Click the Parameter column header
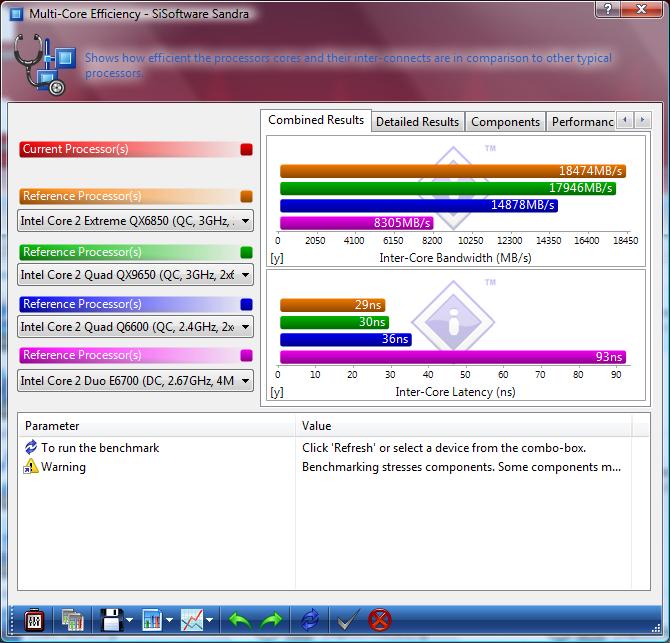The image size is (670, 643). pyautogui.click(x=156, y=426)
